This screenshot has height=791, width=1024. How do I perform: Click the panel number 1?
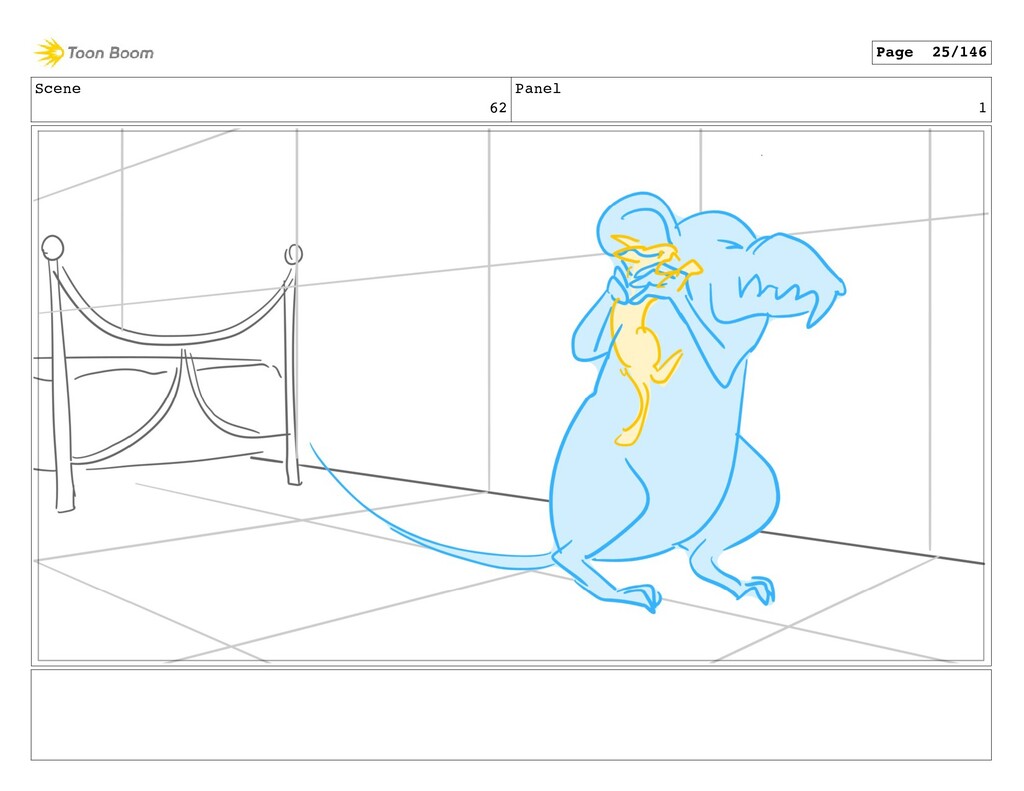click(x=982, y=108)
